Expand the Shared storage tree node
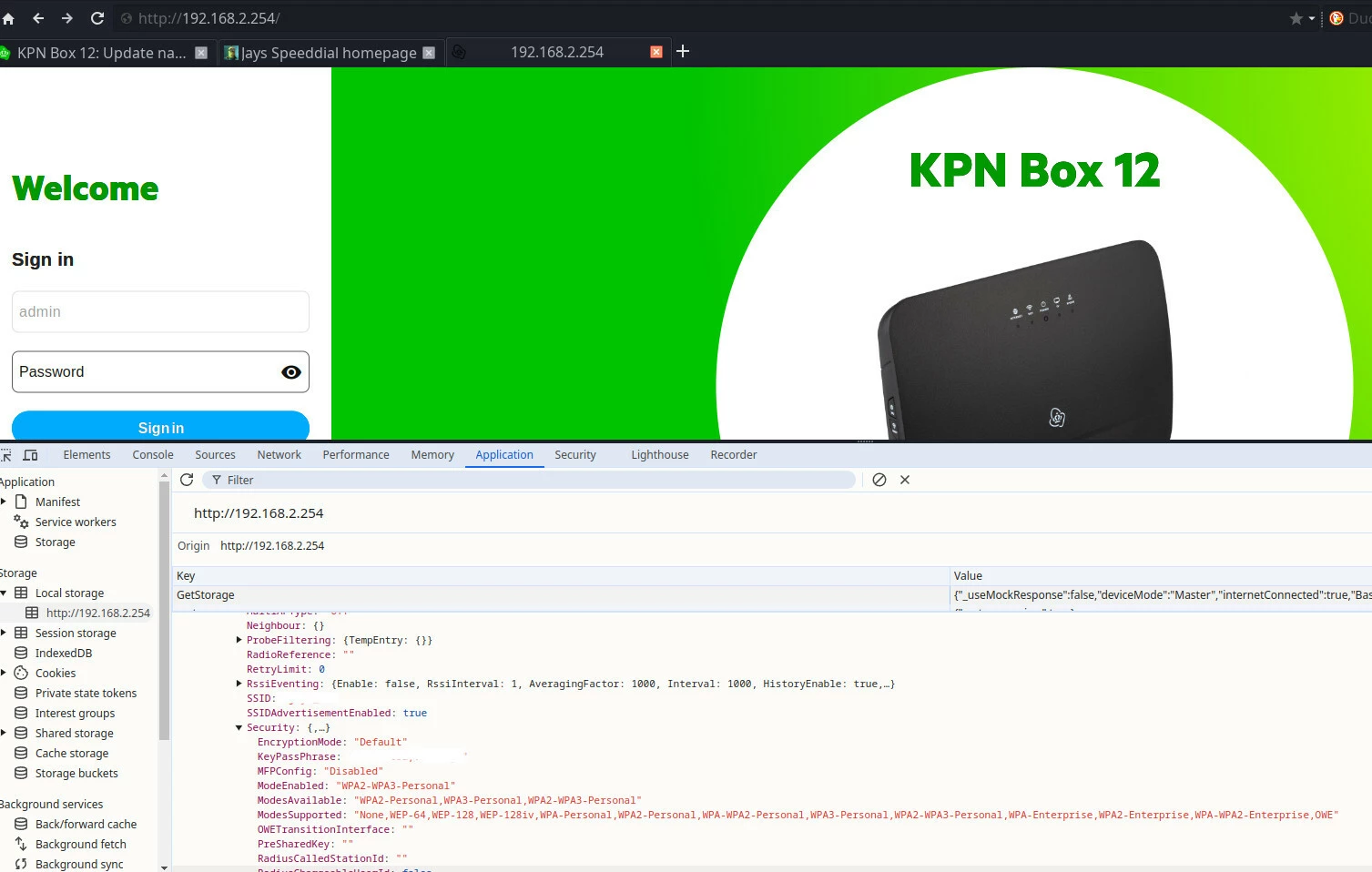Viewport: 1372px width, 872px height. (x=4, y=733)
